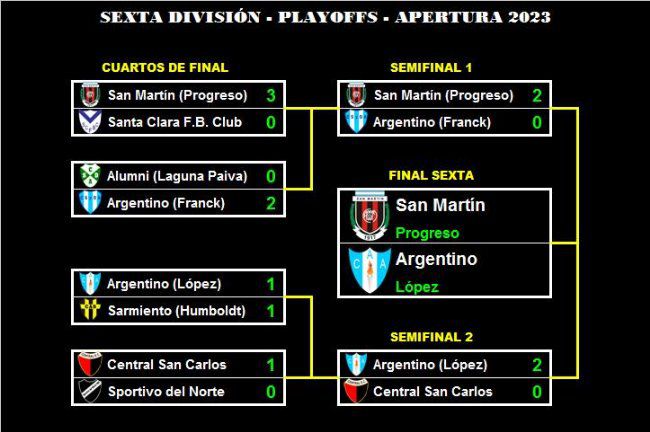Click the large San Martín crest in final
650x432 pixels.
(x=369, y=216)
